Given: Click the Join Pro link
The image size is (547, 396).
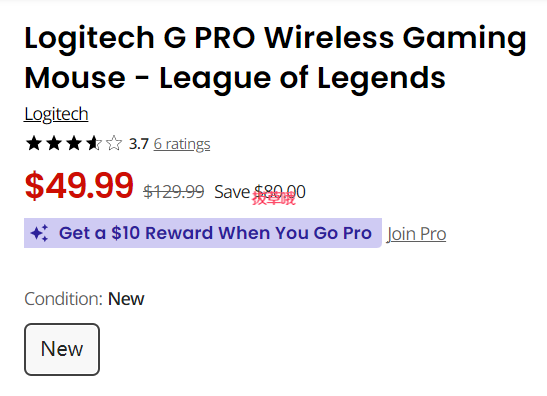Looking at the screenshot, I should pyautogui.click(x=417, y=234).
